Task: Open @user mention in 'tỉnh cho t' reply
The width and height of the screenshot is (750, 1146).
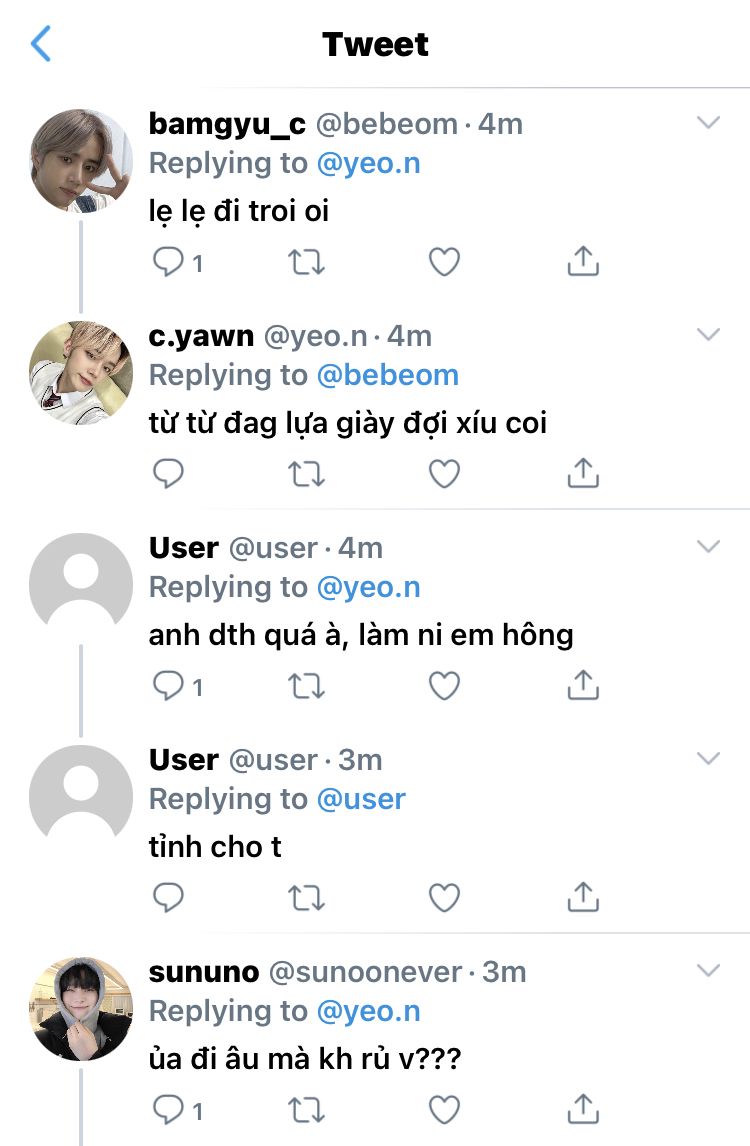Action: point(361,799)
